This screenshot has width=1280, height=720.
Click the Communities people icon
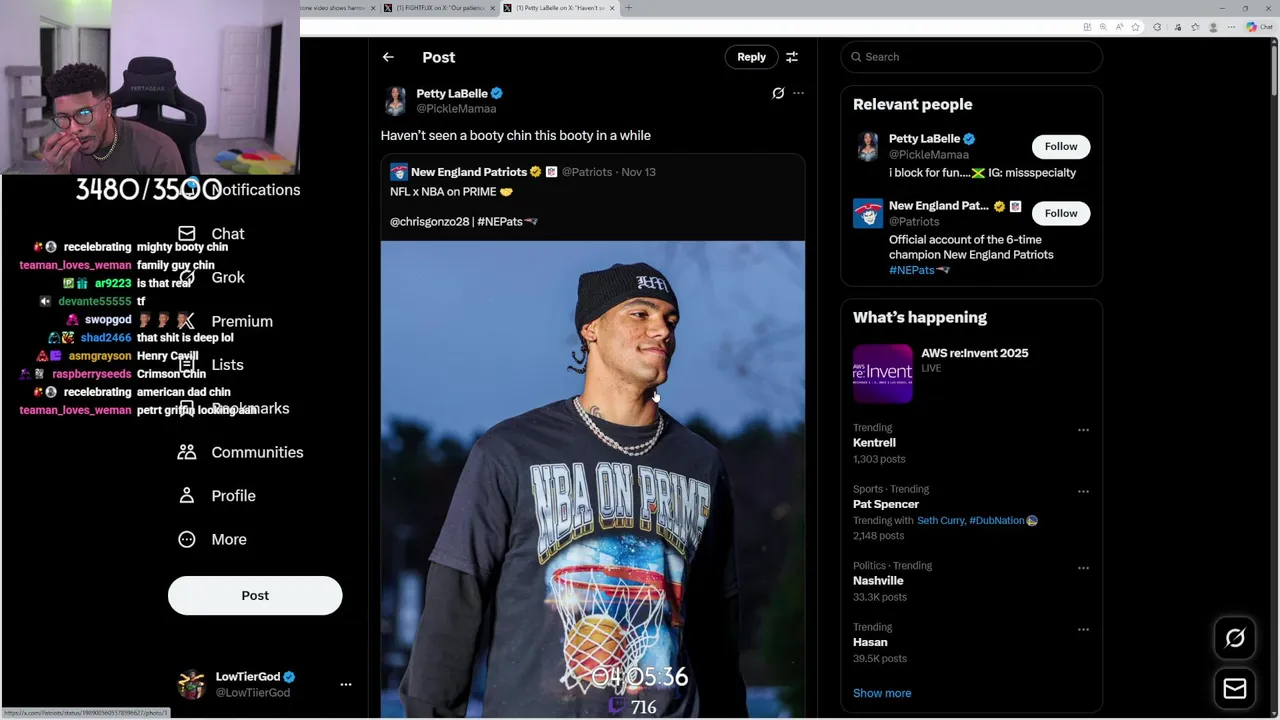point(187,452)
